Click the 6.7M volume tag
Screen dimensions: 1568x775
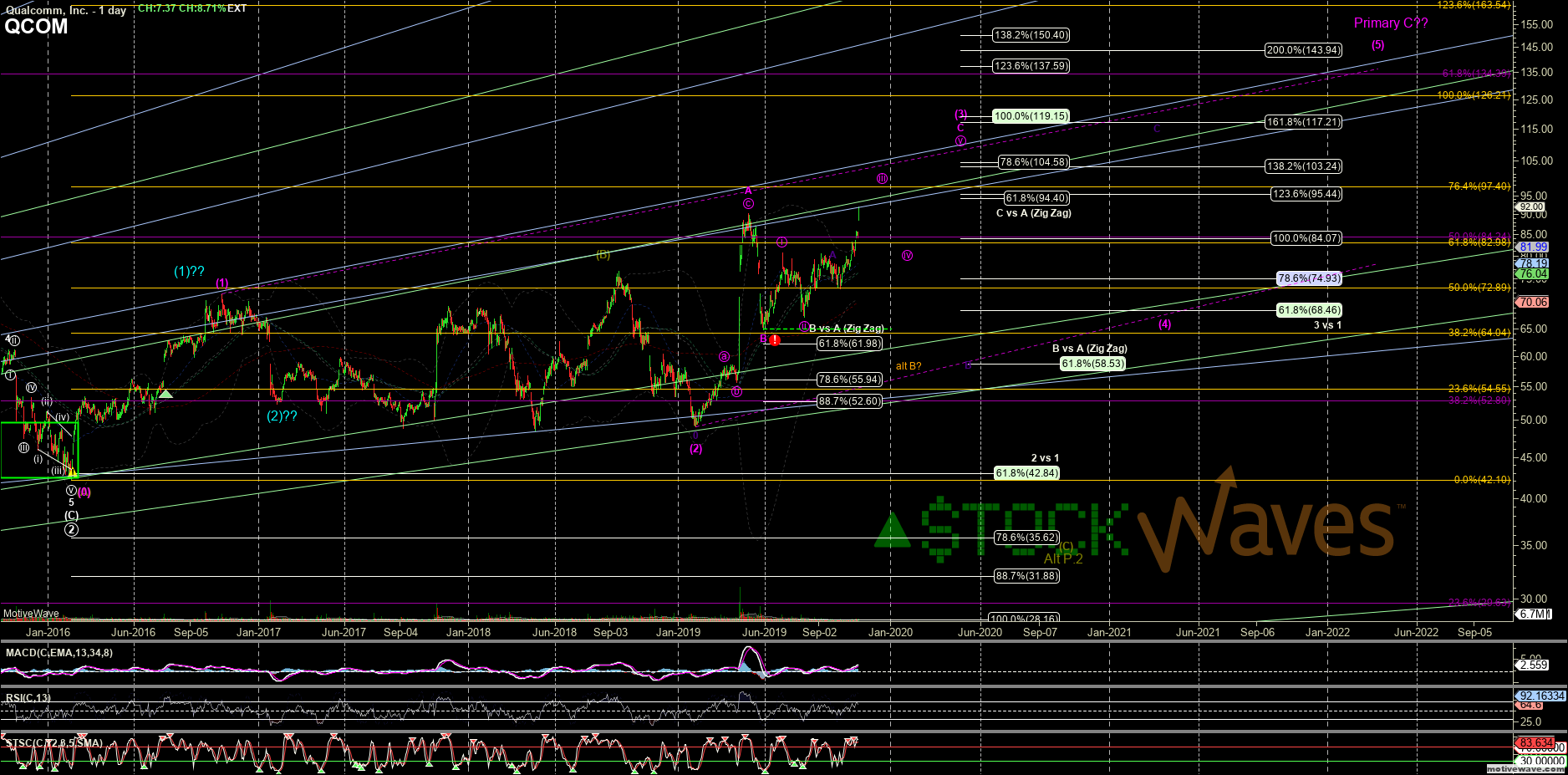tap(1533, 614)
